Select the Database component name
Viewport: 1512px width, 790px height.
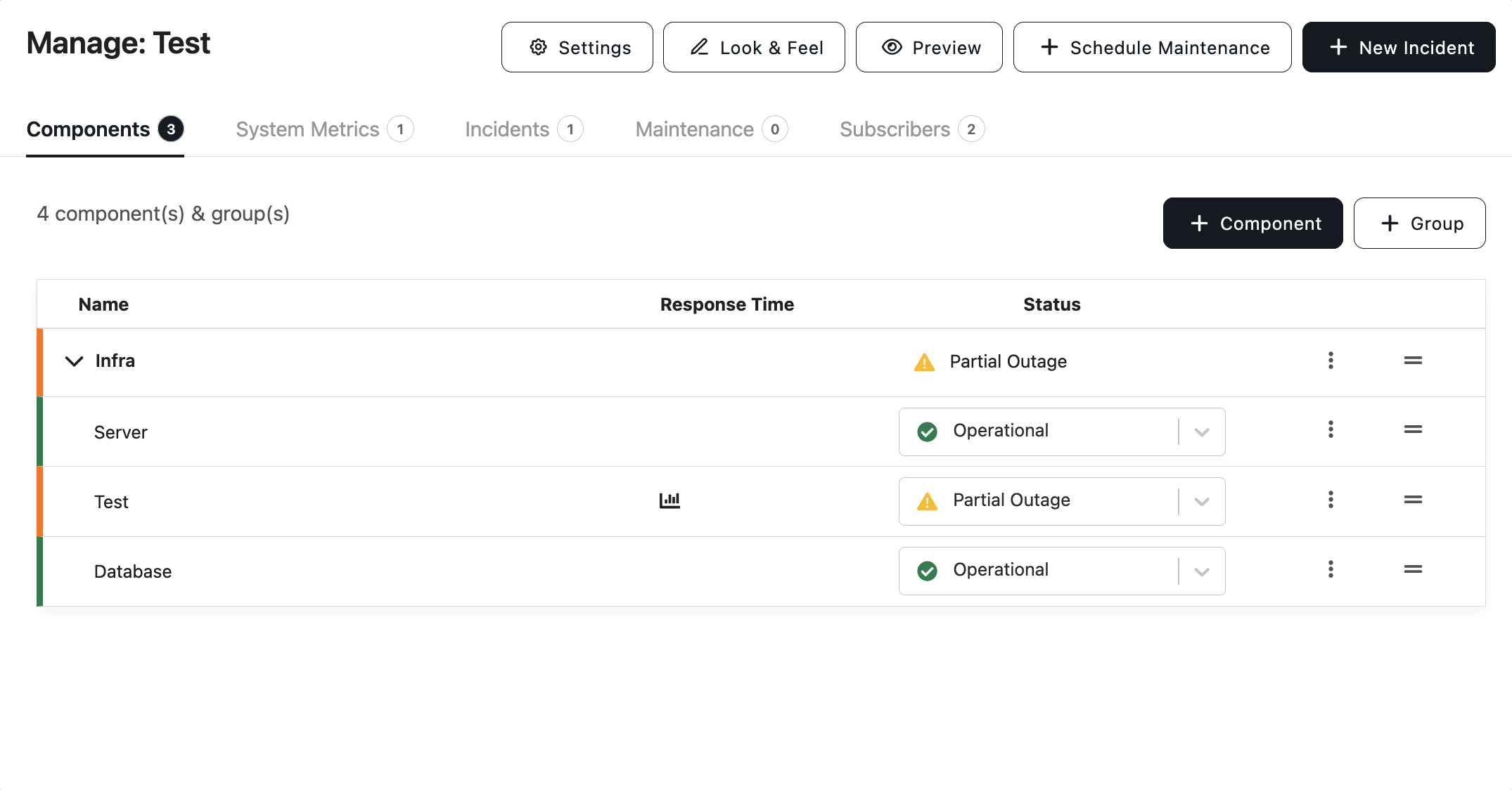point(133,571)
